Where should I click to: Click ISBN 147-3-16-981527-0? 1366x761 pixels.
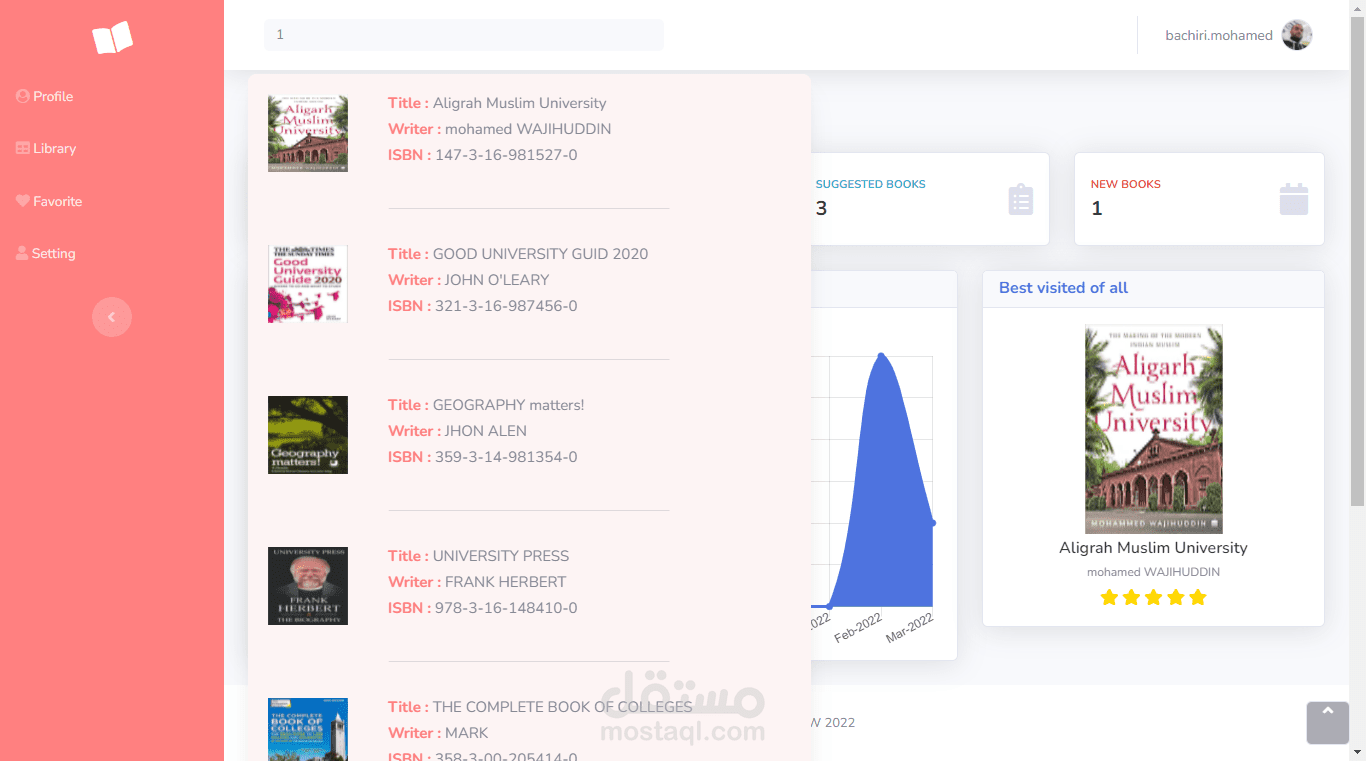tap(506, 155)
